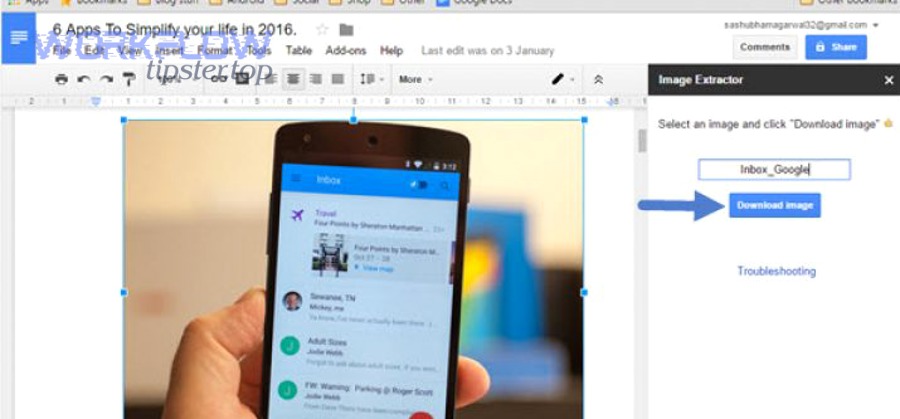Open the File menu

click(x=61, y=51)
